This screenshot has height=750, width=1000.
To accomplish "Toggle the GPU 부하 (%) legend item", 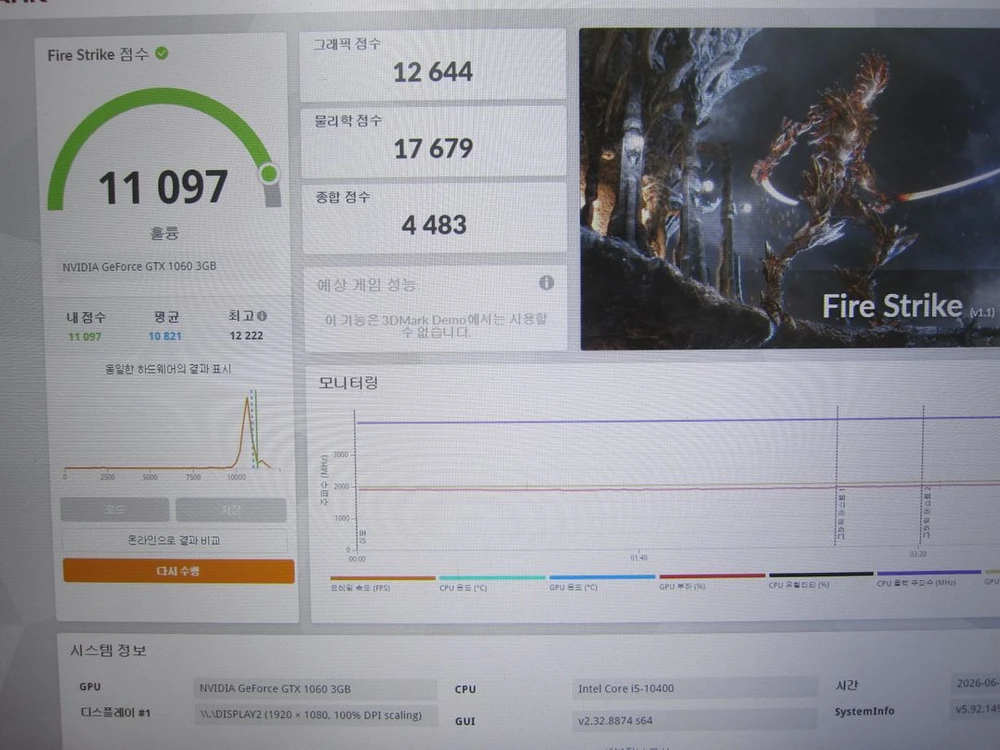I will tap(711, 582).
